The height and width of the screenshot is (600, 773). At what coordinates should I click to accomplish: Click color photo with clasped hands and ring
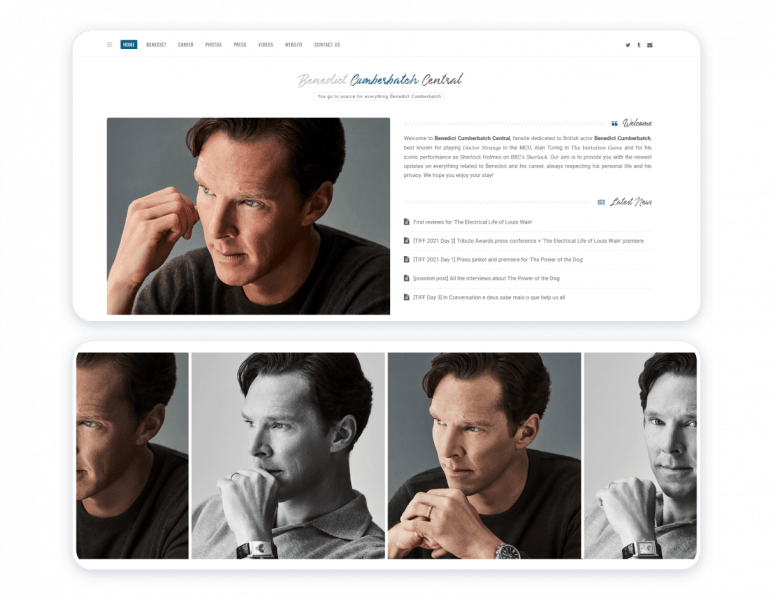484,456
